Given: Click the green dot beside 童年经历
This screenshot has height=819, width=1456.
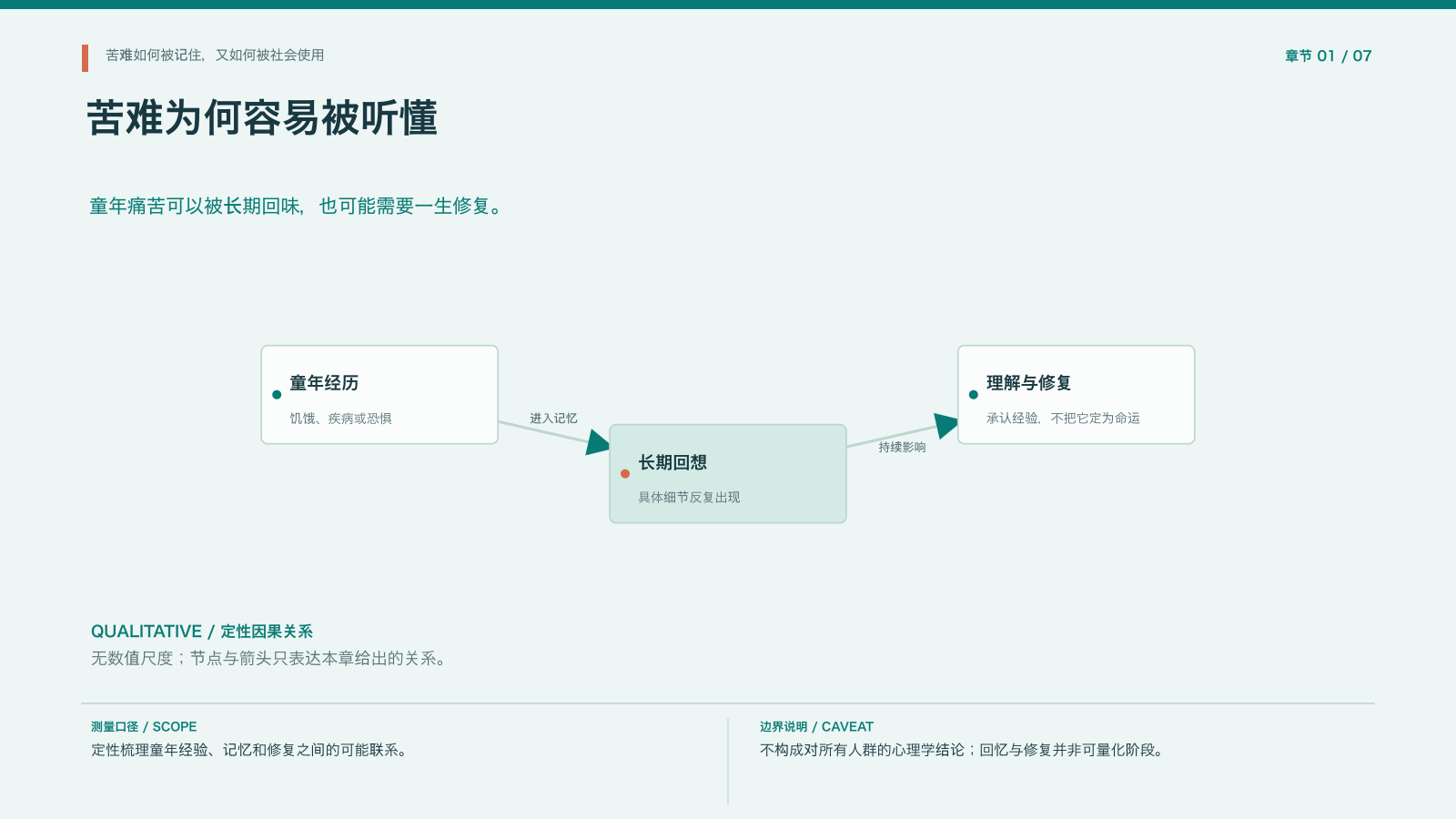Looking at the screenshot, I should [277, 395].
